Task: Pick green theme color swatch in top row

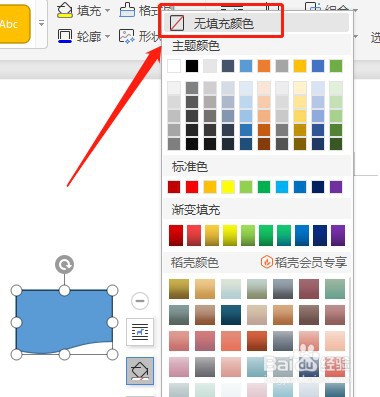Action: pyautogui.click(x=336, y=66)
